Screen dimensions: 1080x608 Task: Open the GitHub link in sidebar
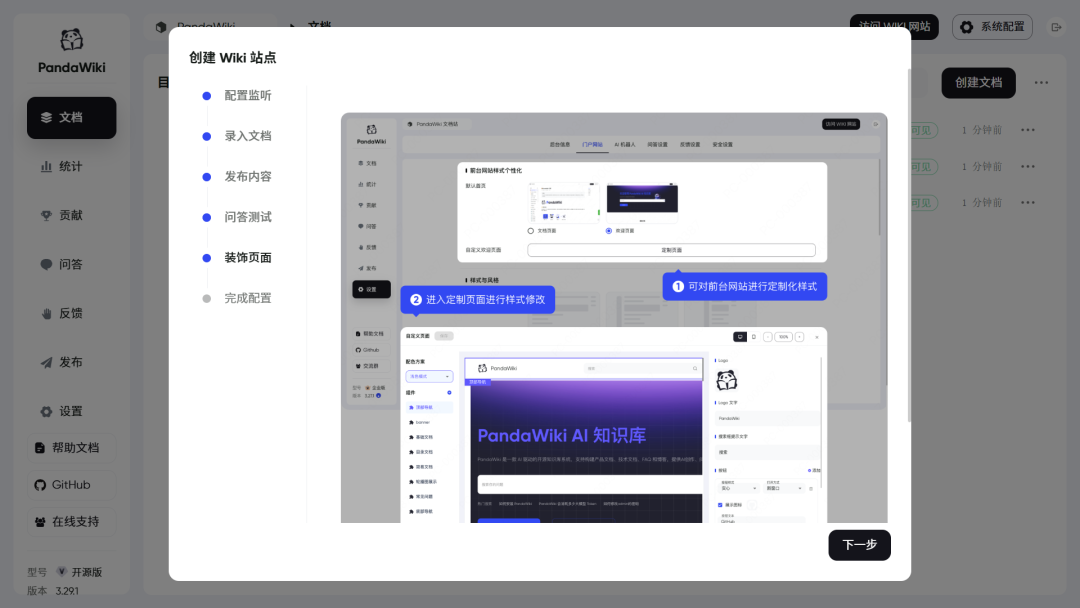pos(72,485)
